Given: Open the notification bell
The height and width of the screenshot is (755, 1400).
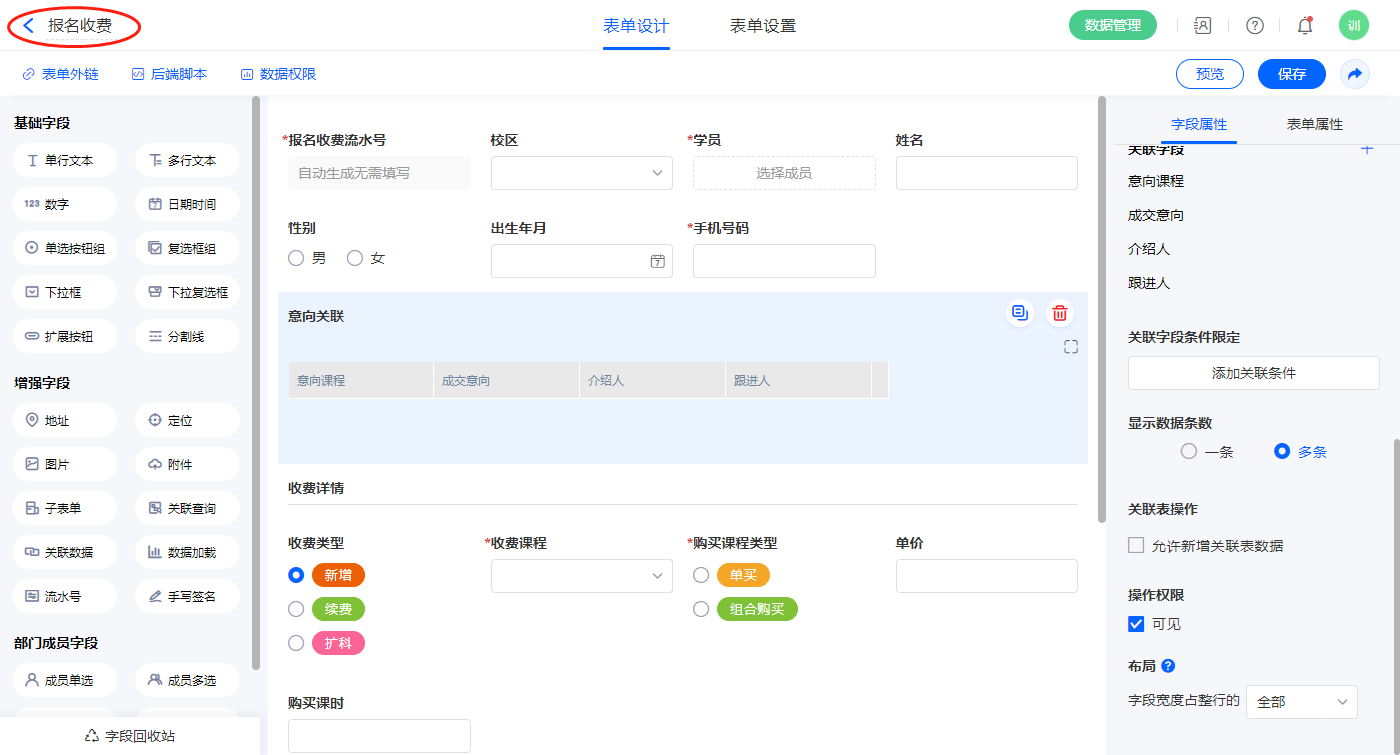Looking at the screenshot, I should coord(1304,26).
